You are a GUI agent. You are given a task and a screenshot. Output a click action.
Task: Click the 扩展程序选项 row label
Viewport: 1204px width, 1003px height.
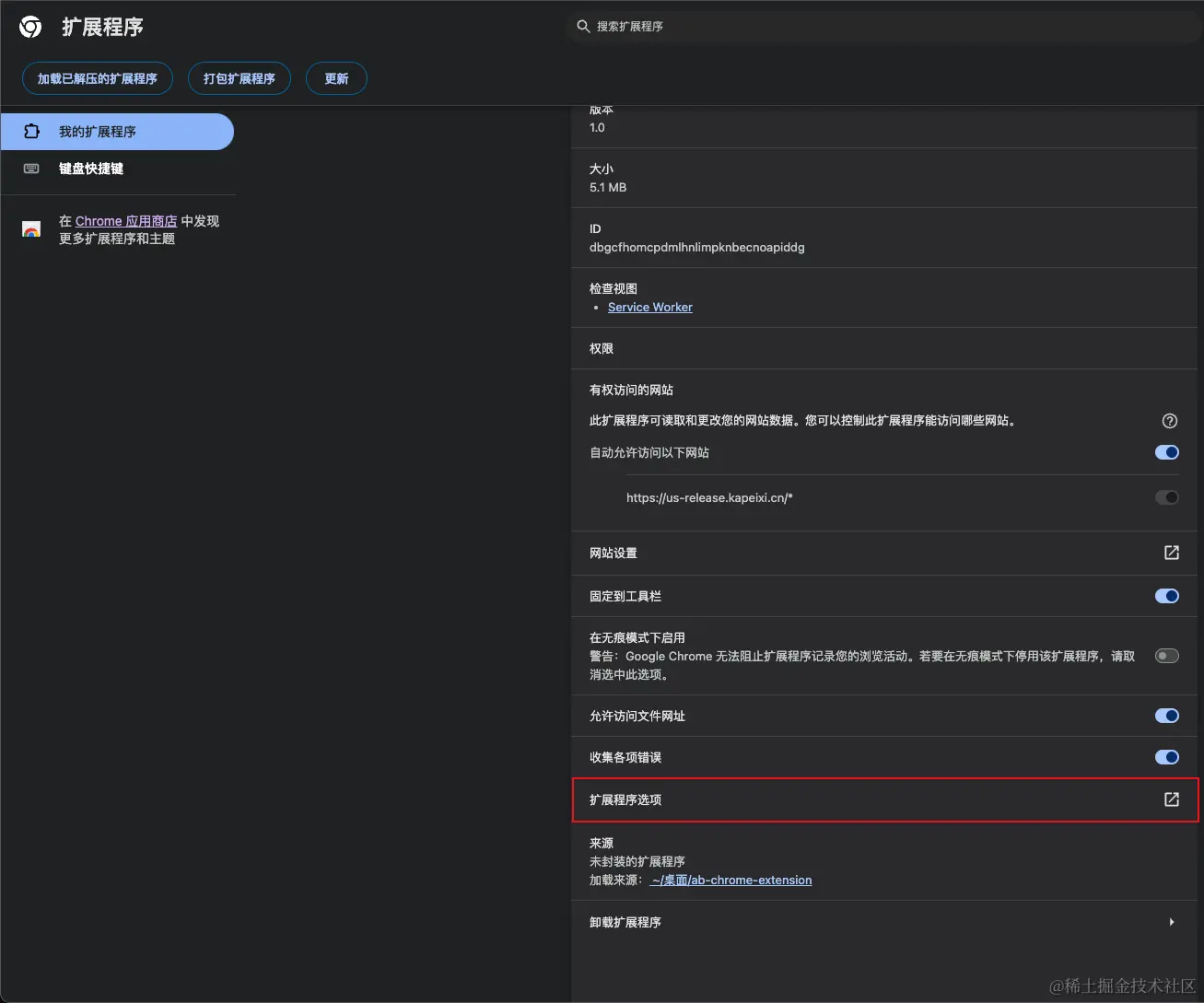(625, 799)
